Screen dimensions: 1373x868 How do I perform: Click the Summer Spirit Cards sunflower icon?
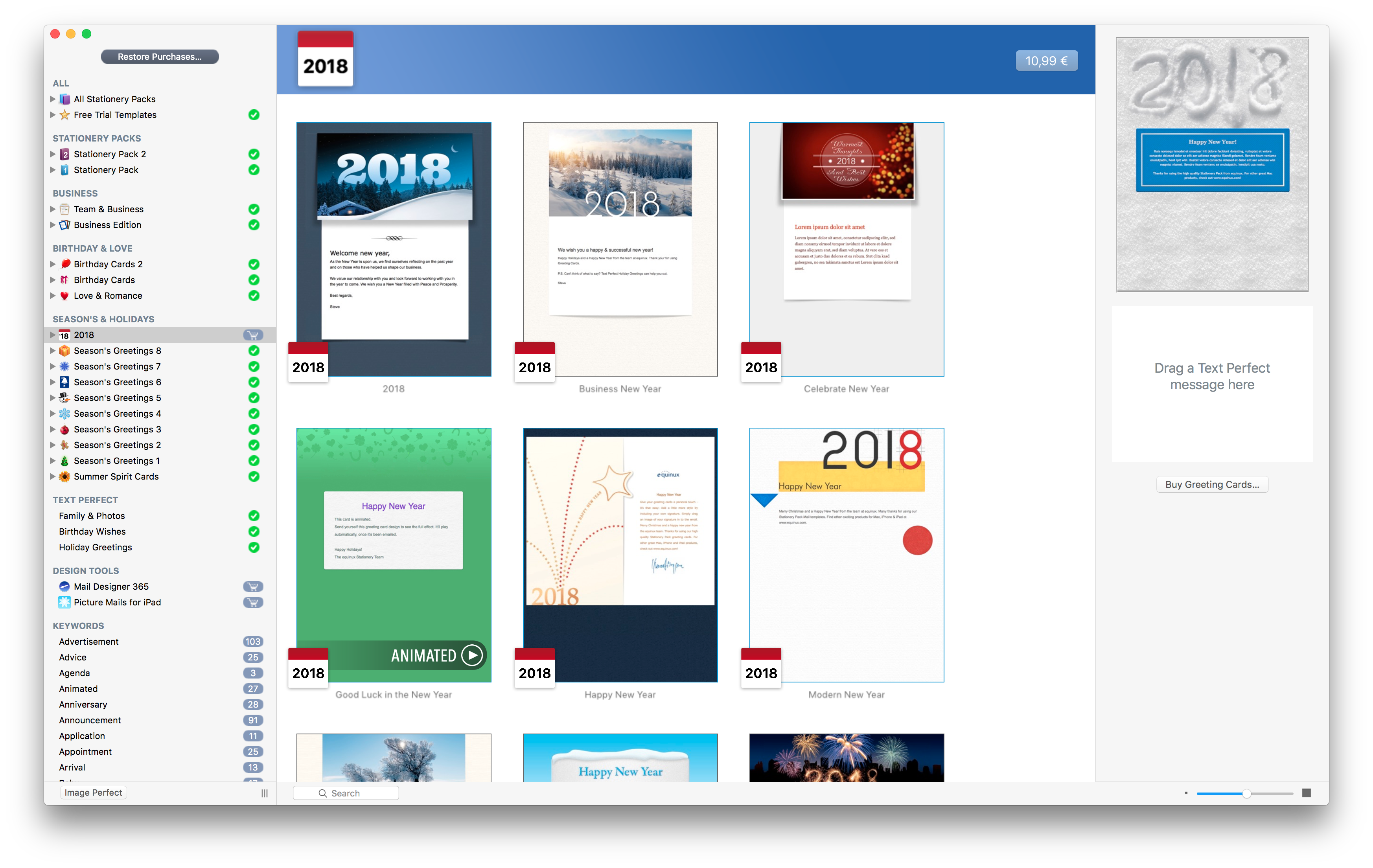click(x=64, y=476)
